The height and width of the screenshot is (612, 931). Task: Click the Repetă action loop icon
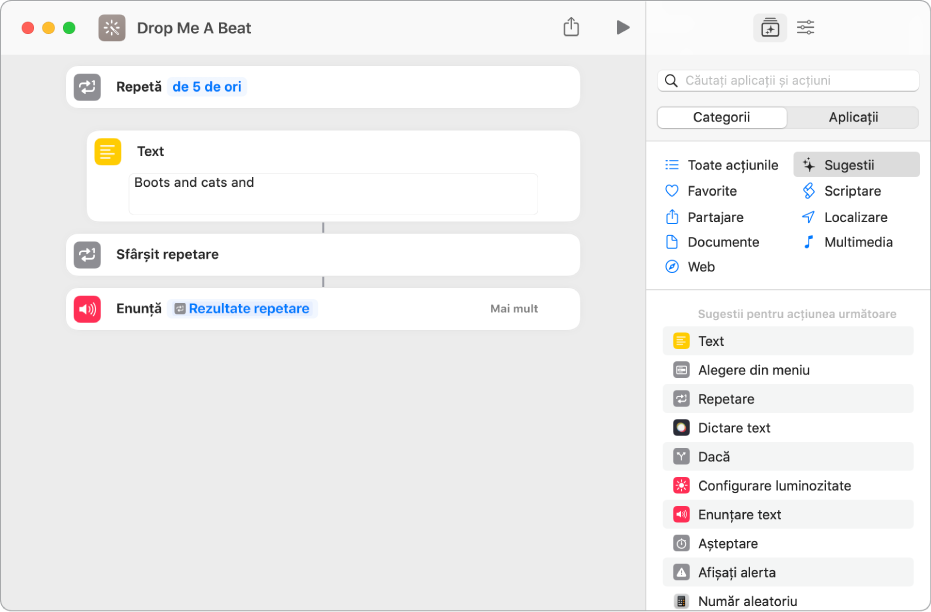pos(87,87)
